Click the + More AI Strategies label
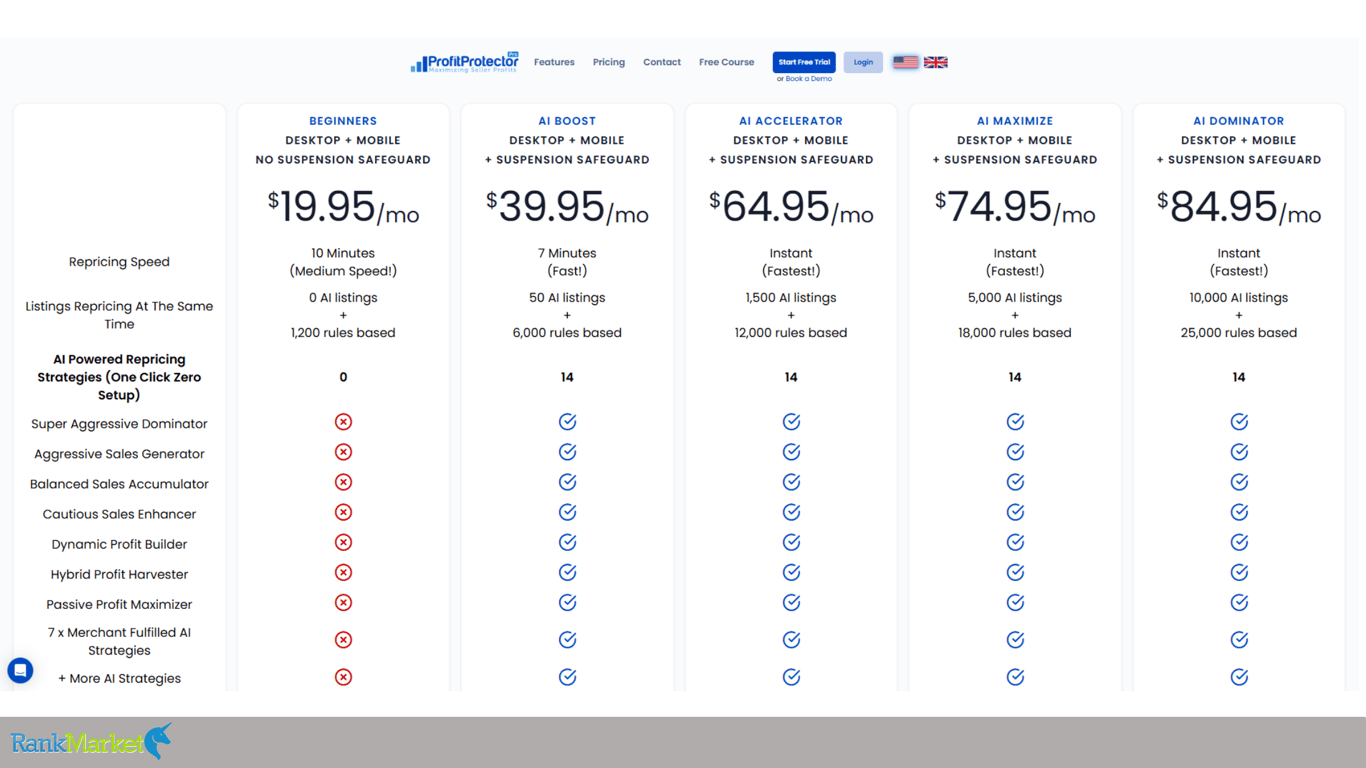The image size is (1366, 768). (119, 678)
